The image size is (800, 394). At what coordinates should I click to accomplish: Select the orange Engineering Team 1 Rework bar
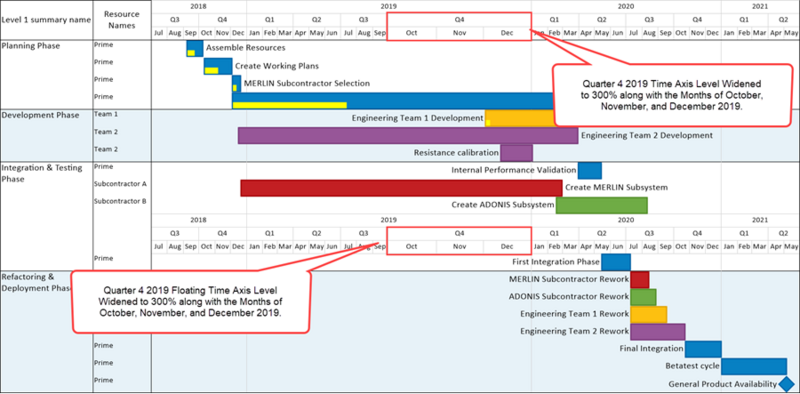tap(648, 314)
